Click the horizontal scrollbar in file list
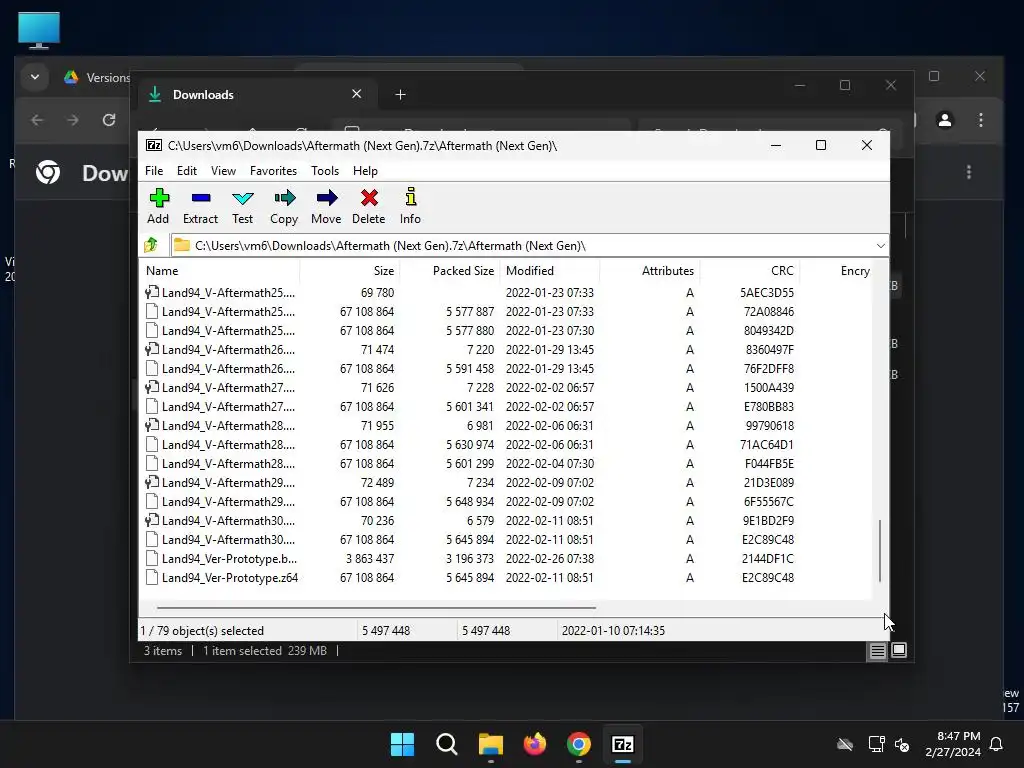Screen dimensions: 1024x768 [x=376, y=607]
